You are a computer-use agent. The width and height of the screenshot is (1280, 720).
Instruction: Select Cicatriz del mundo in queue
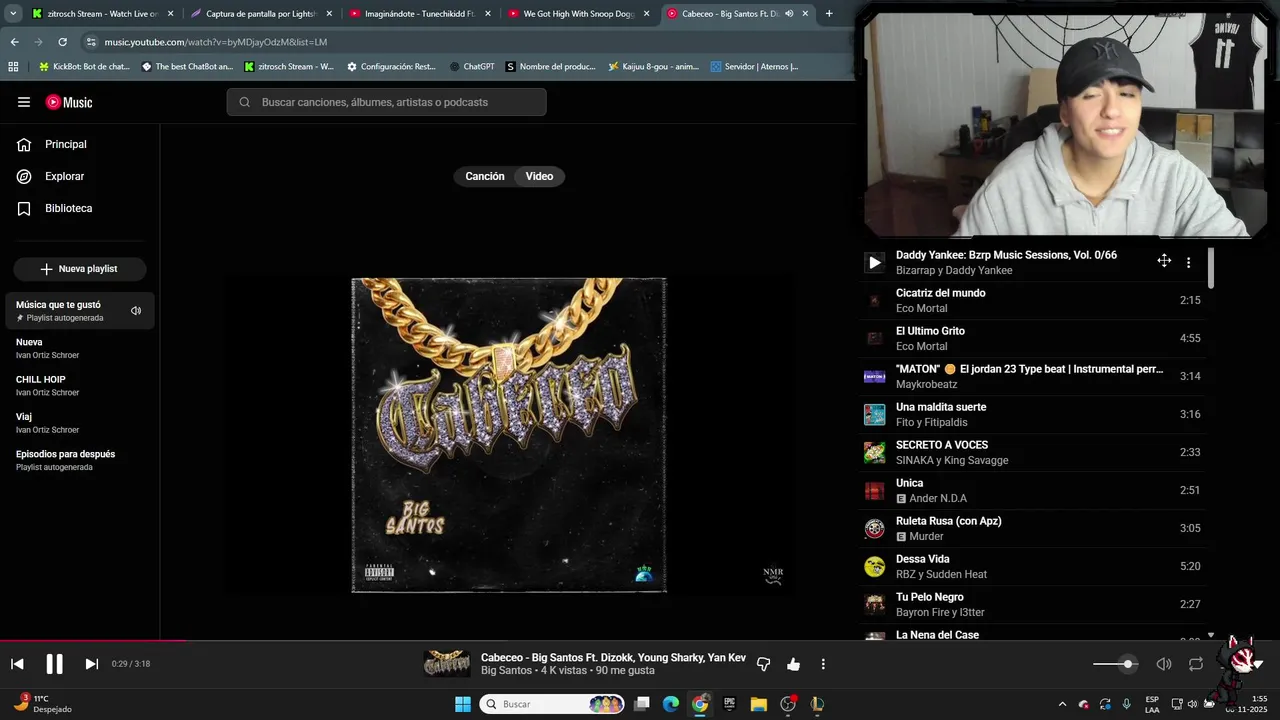pos(1033,300)
